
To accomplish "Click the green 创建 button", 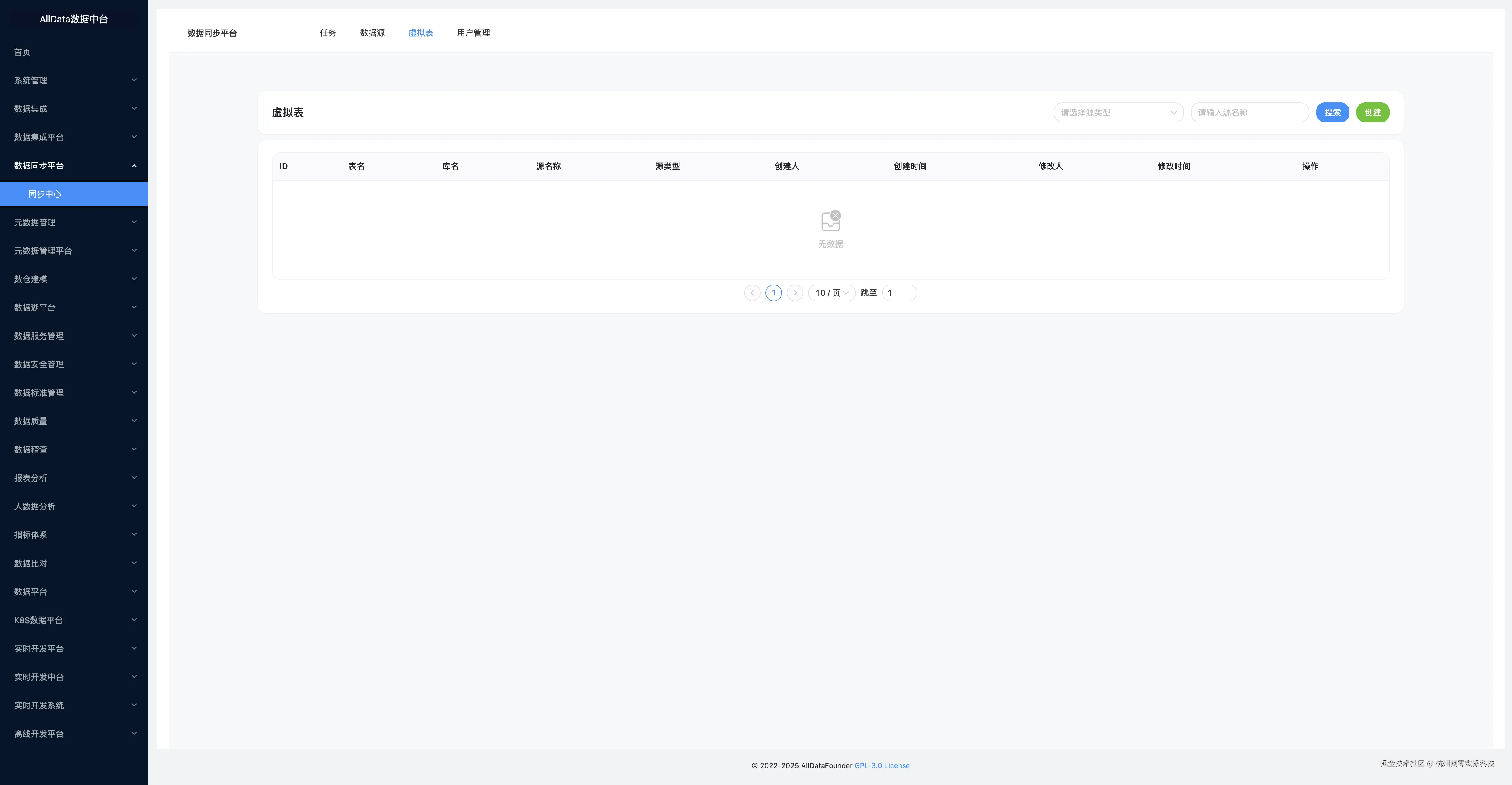I will tap(1372, 113).
